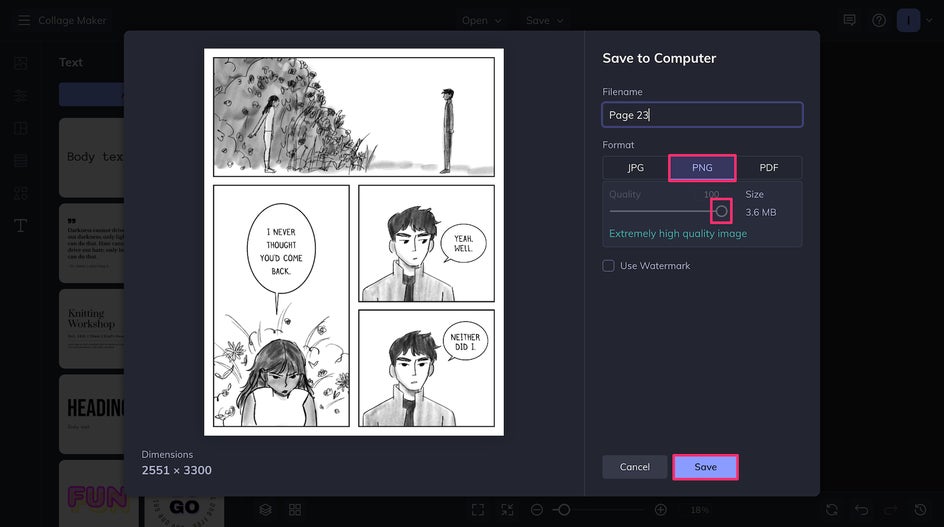Expand the Save dropdown in top bar
The image size is (944, 527).
point(544,20)
